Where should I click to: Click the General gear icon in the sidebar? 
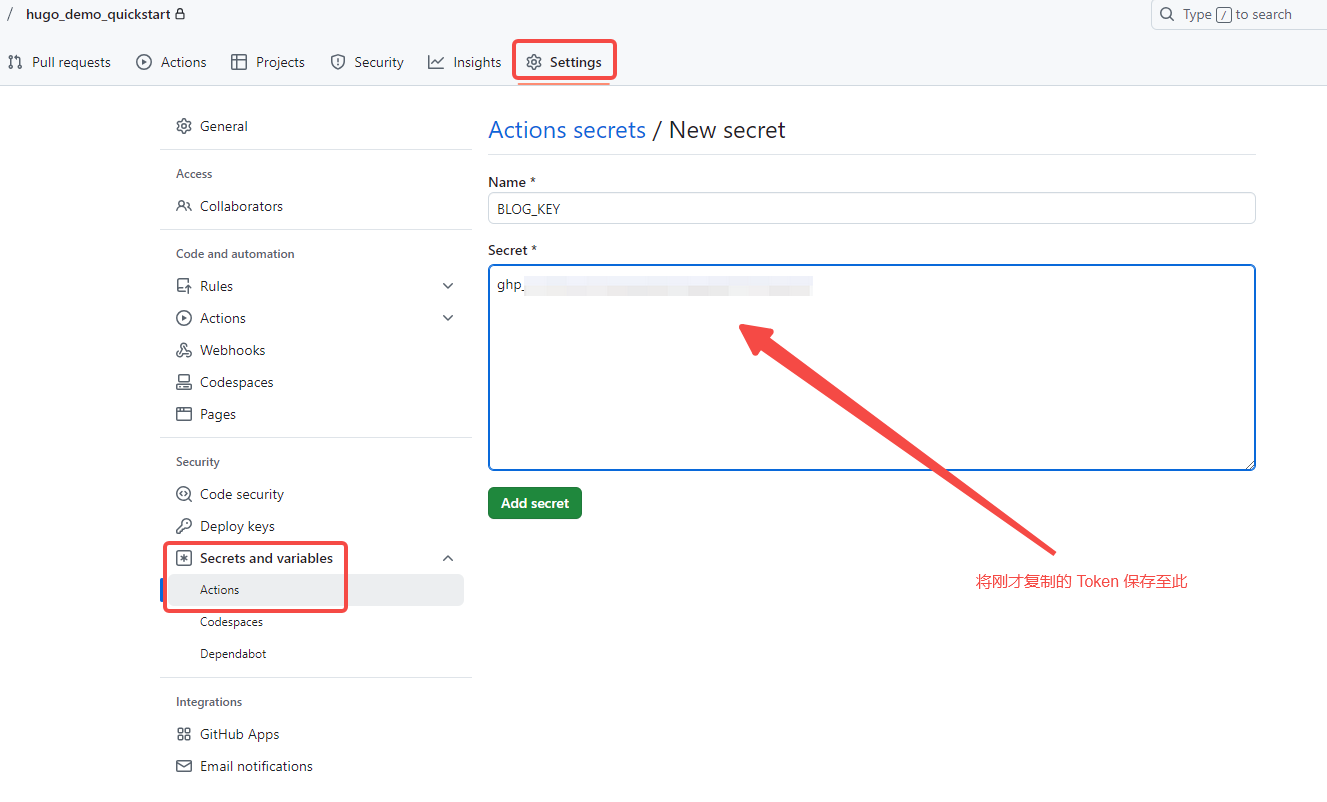click(184, 126)
